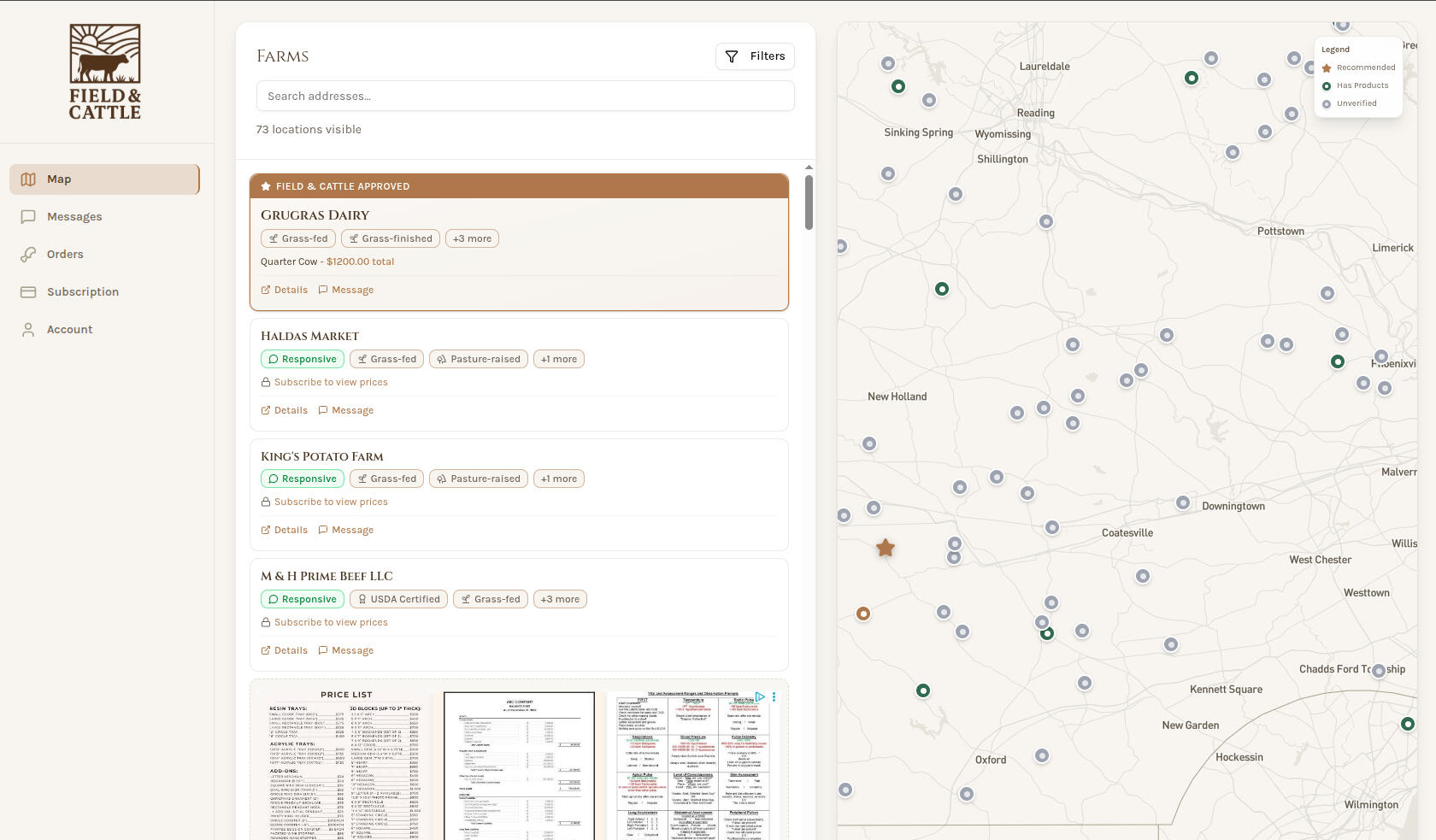This screenshot has height=840, width=1436.
Task: Message Haldas Market
Action: coord(346,410)
